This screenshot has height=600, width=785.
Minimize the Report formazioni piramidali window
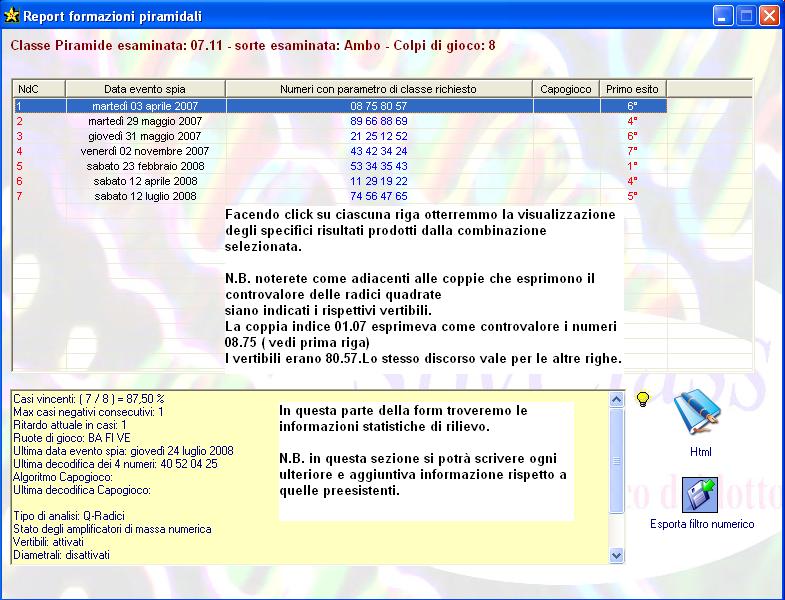point(722,16)
